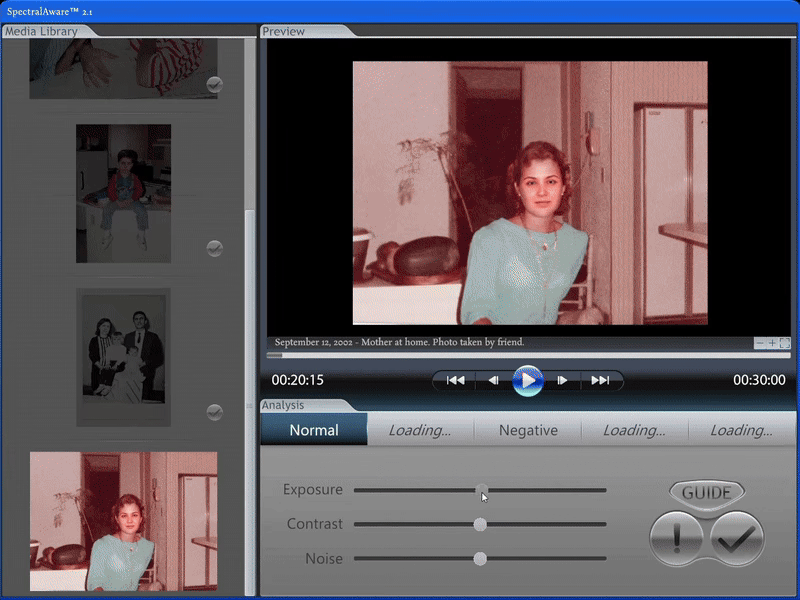Click the Media Library scrollbar
Screen dimensions: 800x600
tap(250, 300)
